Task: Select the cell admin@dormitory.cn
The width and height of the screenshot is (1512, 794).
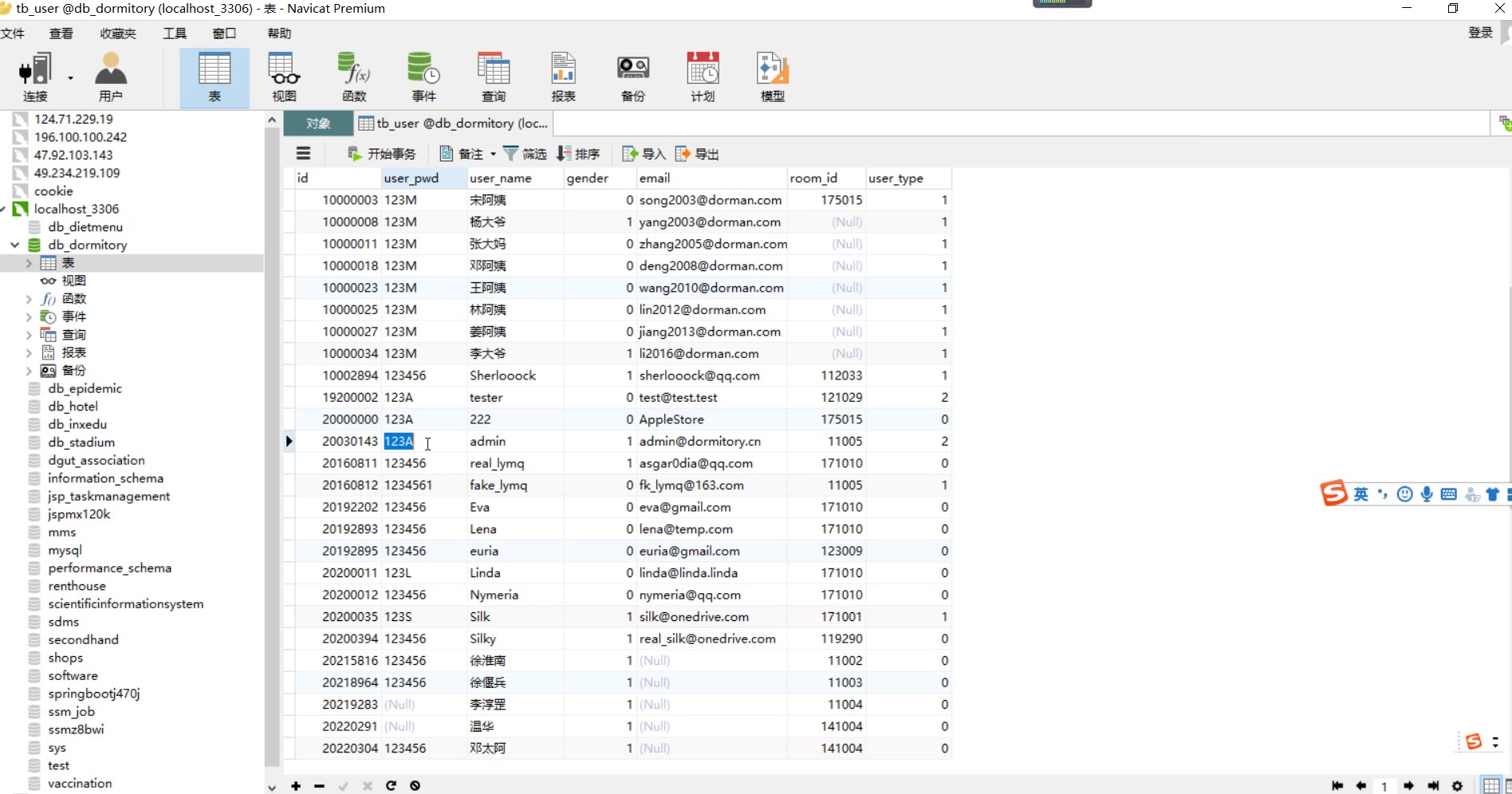Action: (x=711, y=441)
